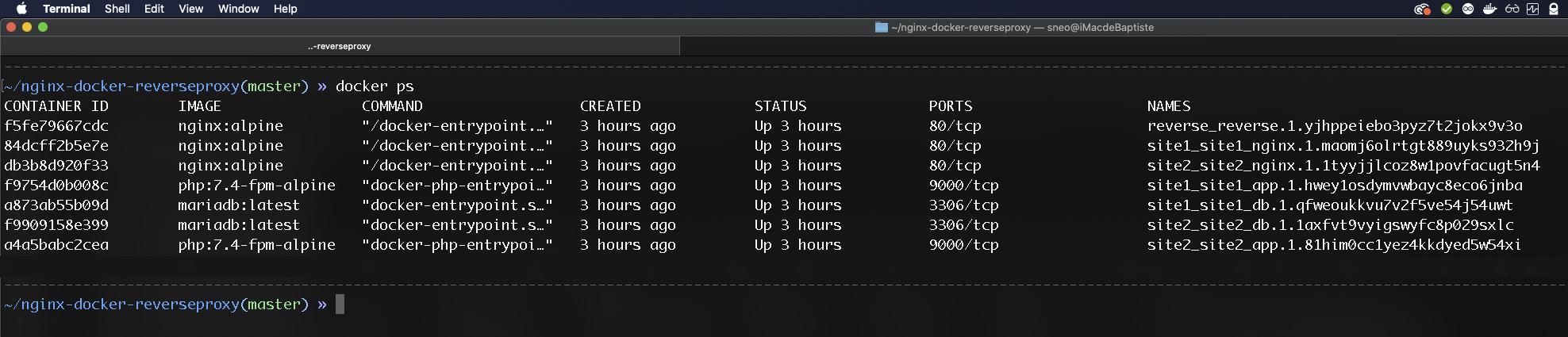This screenshot has height=337, width=1568.
Task: Click image mariadb:latest in a873ab55b09d row
Action: (239, 205)
